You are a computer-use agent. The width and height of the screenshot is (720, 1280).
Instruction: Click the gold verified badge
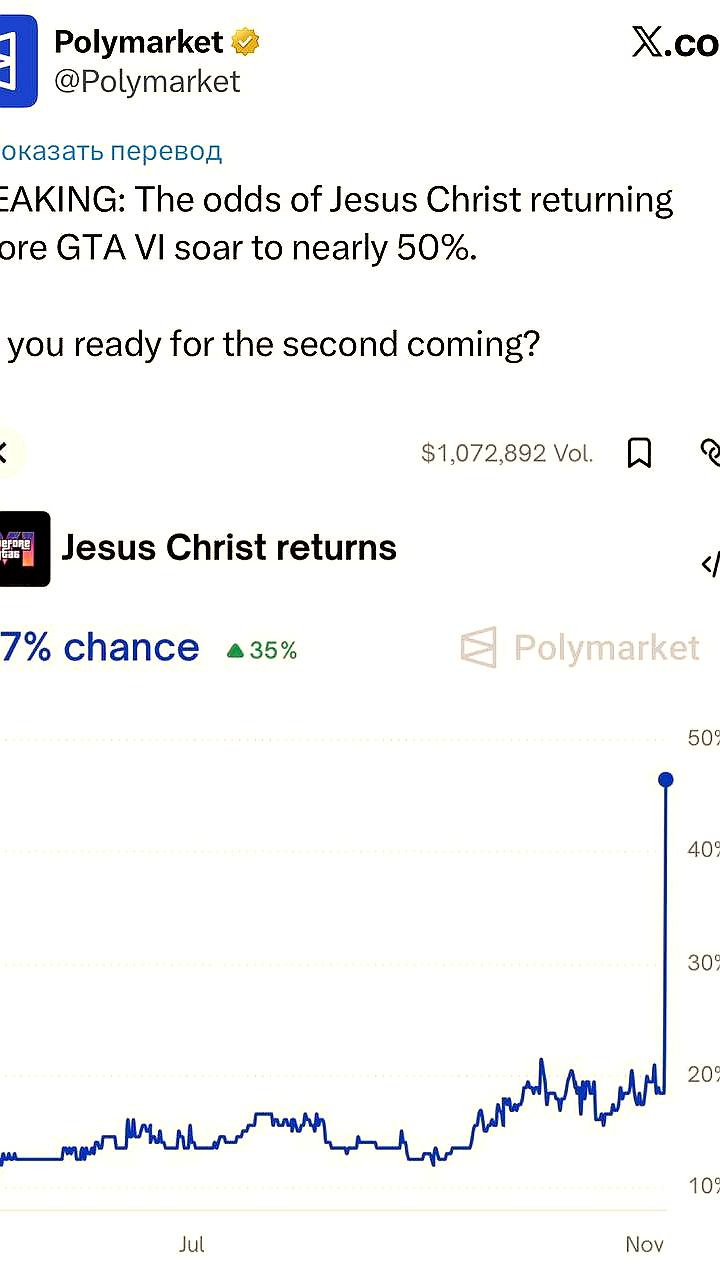[x=245, y=42]
